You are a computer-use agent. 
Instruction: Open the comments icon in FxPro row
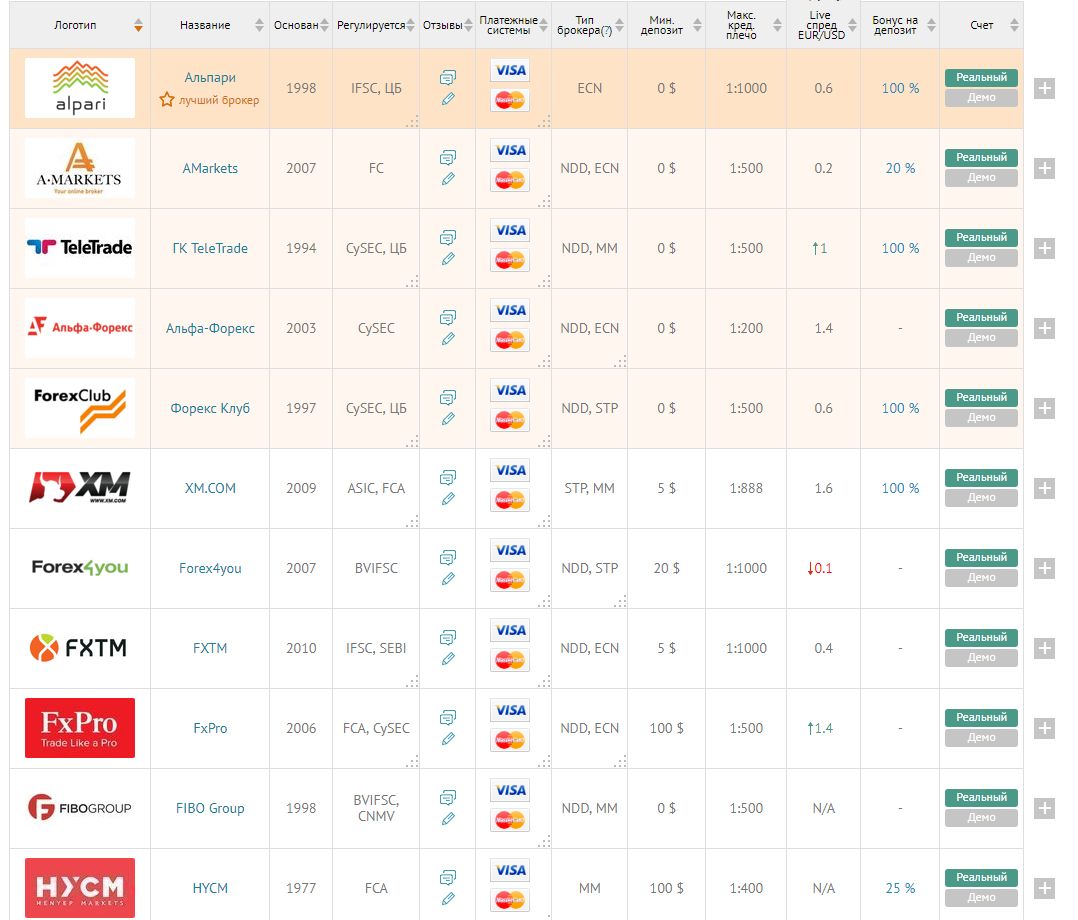(447, 717)
